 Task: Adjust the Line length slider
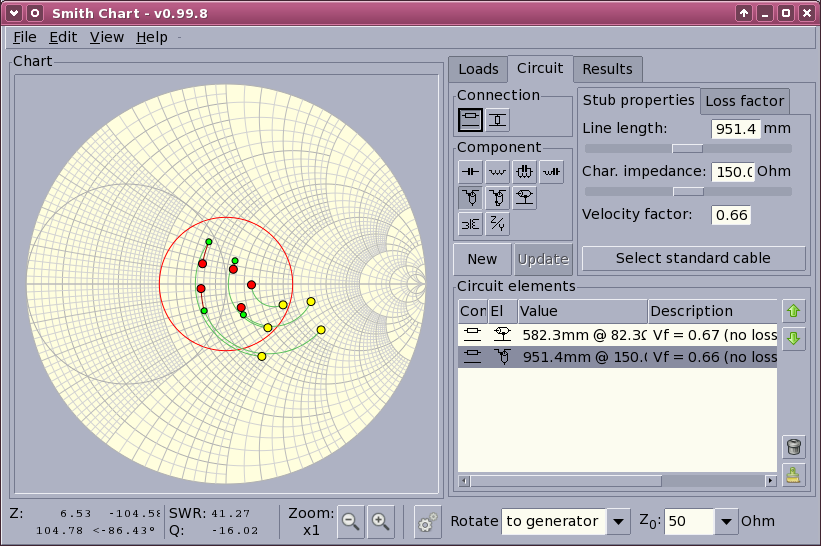point(687,149)
